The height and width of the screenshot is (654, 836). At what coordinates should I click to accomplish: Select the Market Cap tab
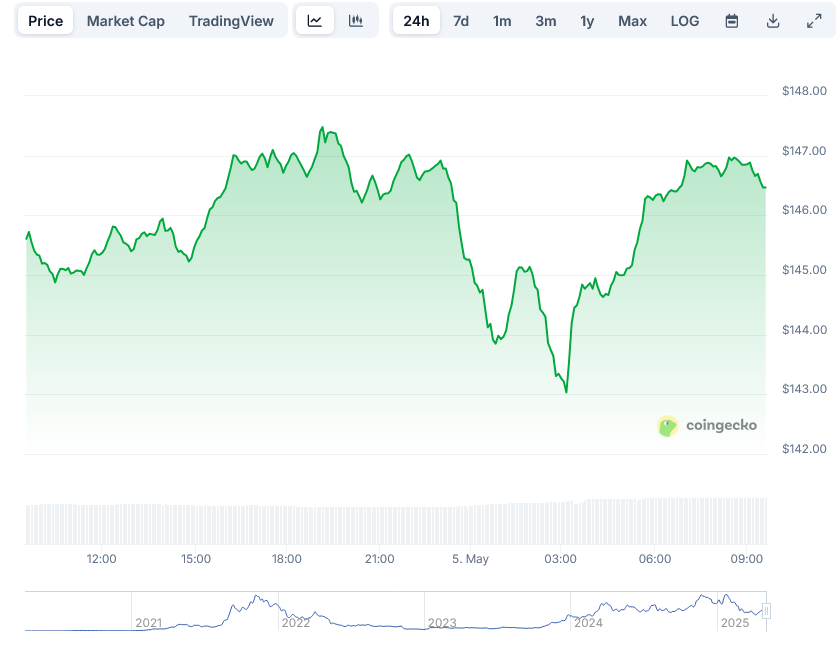(126, 21)
